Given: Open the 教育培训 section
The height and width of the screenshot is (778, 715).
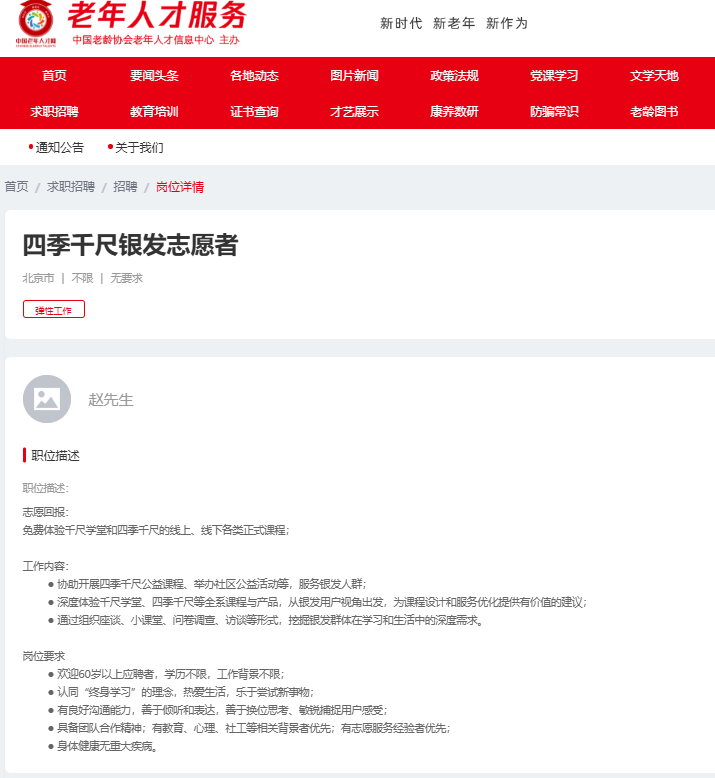Looking at the screenshot, I should 154,112.
